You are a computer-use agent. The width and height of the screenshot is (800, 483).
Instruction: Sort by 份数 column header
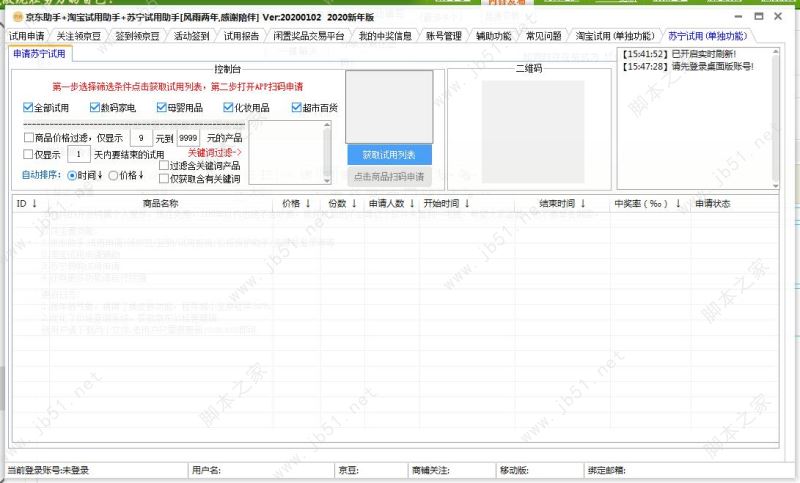tap(342, 203)
